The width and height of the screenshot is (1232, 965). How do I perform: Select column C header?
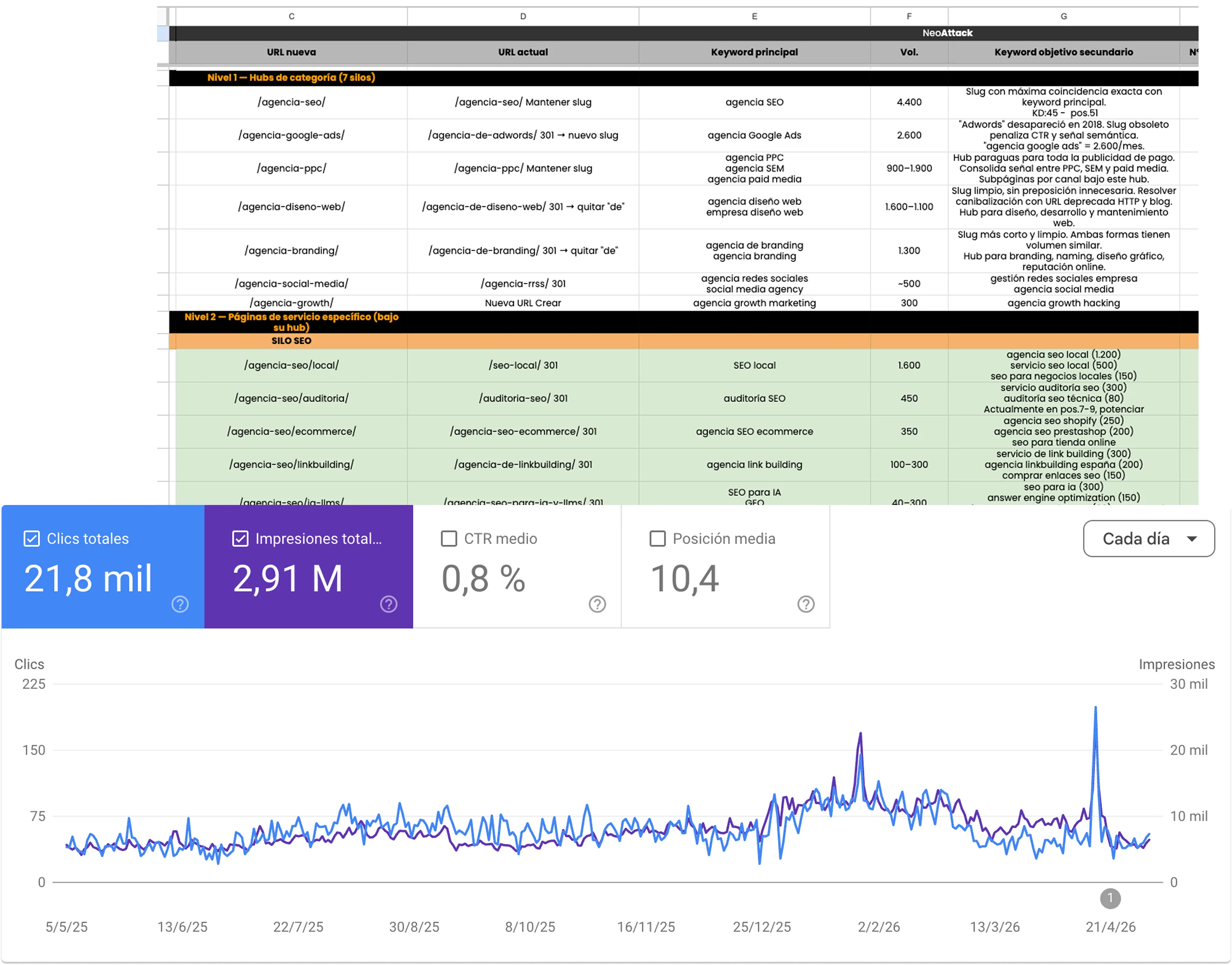tap(292, 16)
